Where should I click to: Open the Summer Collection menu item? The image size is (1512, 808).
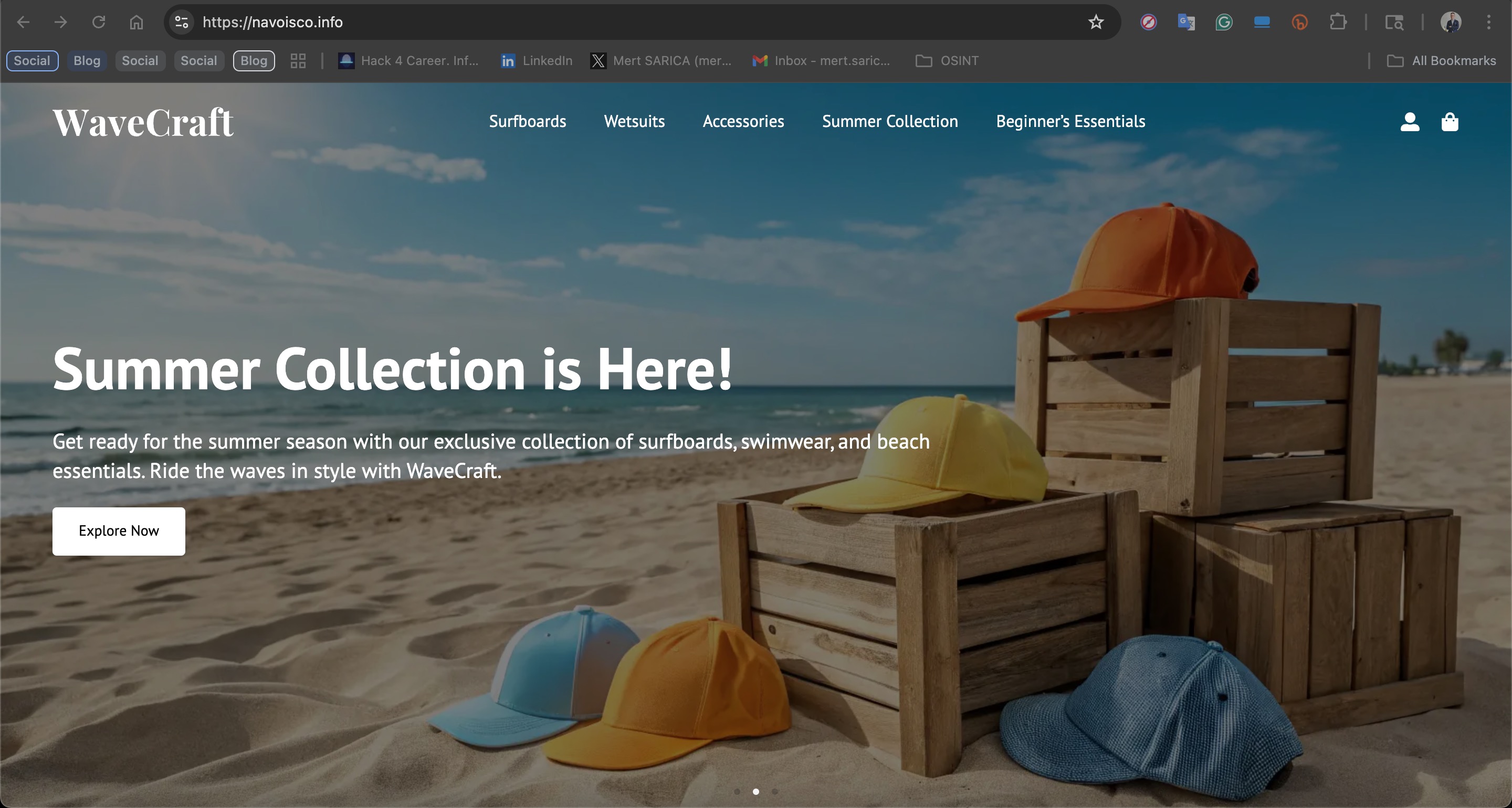[x=890, y=122]
